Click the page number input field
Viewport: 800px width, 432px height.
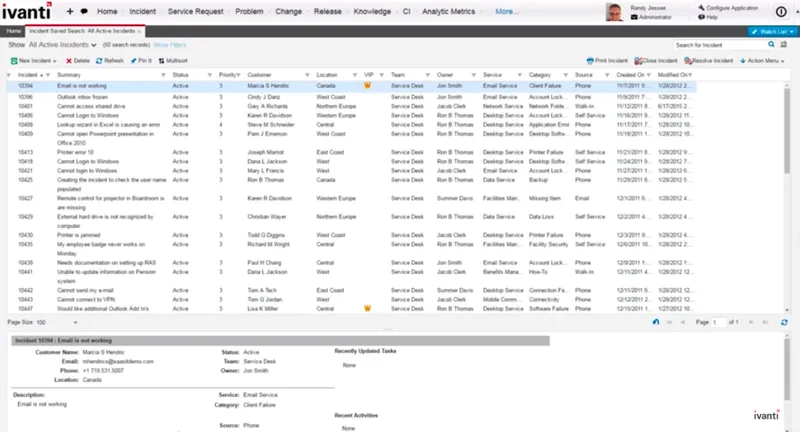click(x=718, y=322)
